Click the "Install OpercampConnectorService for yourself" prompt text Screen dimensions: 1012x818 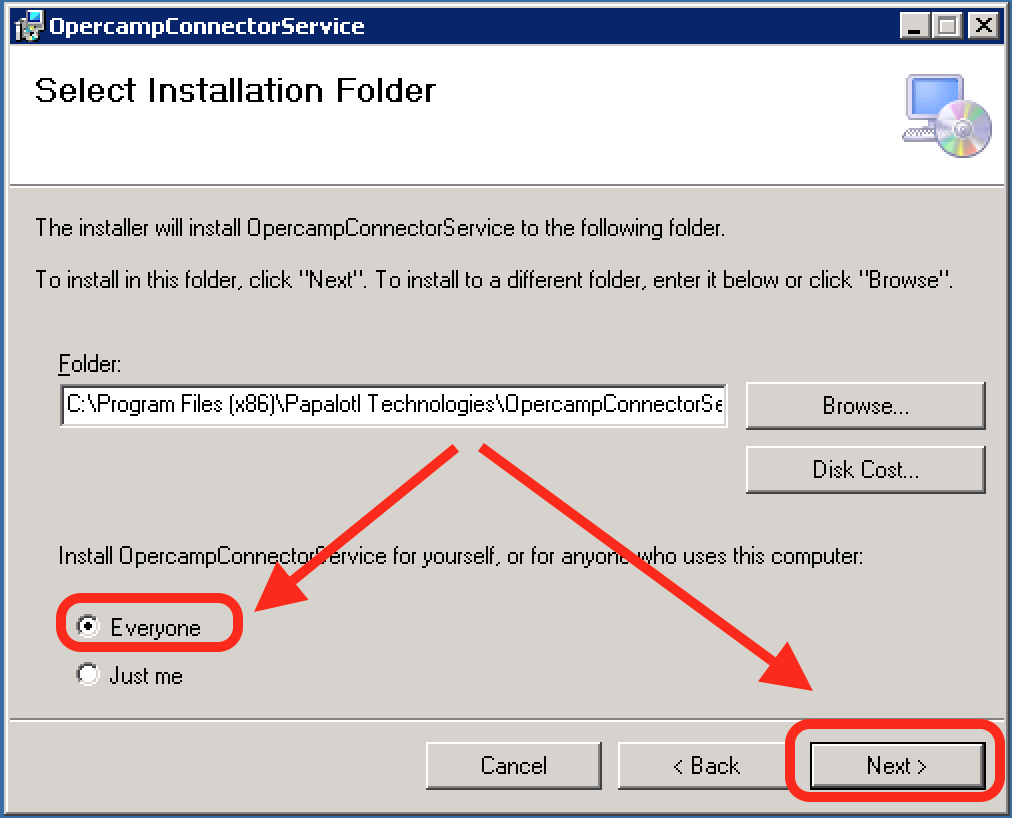click(460, 555)
